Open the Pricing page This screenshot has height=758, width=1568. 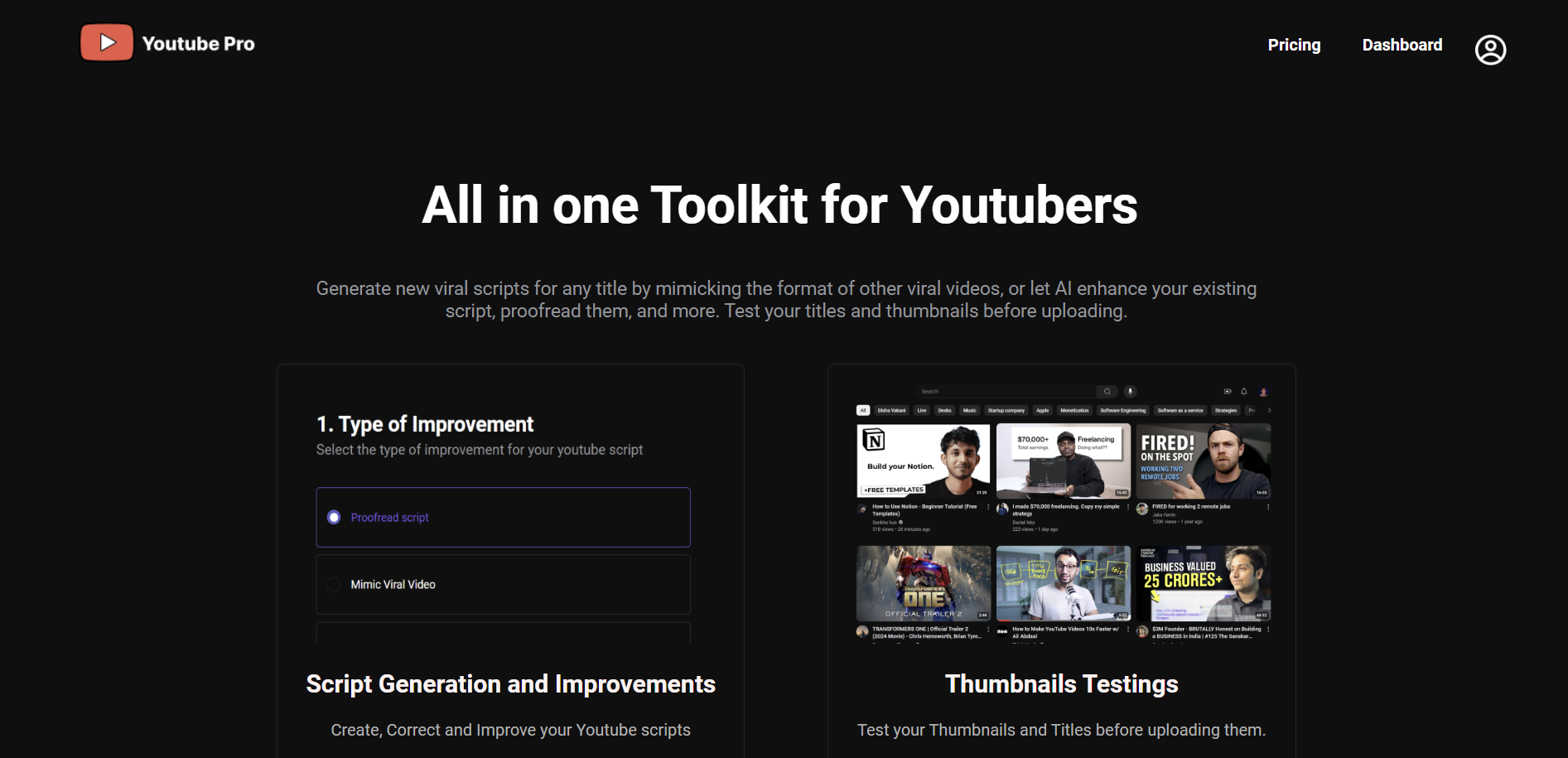(1294, 45)
